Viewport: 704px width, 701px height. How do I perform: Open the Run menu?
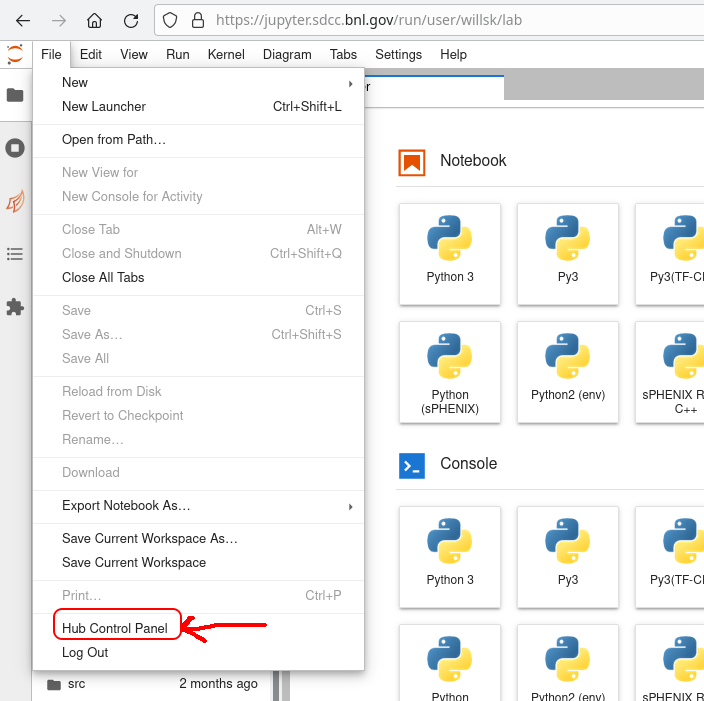[178, 54]
